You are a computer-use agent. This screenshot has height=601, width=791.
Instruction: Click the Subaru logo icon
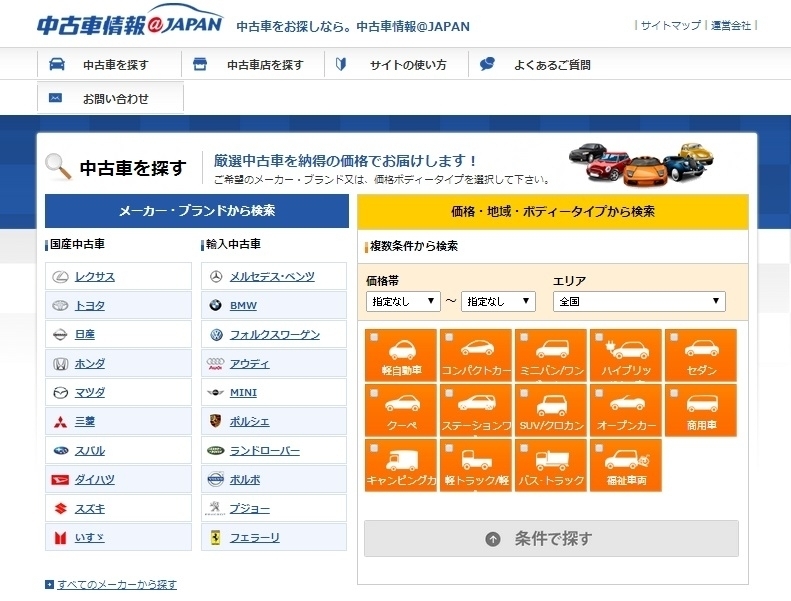61,451
